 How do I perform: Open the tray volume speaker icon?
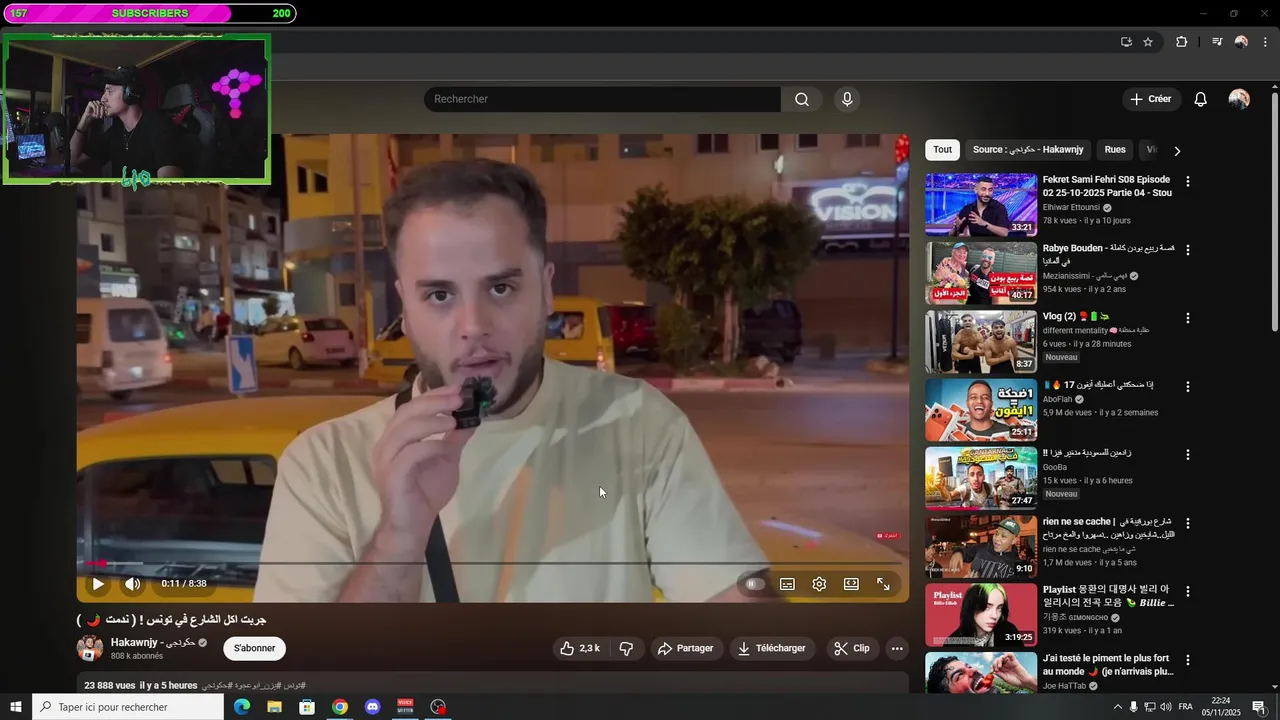1166,707
